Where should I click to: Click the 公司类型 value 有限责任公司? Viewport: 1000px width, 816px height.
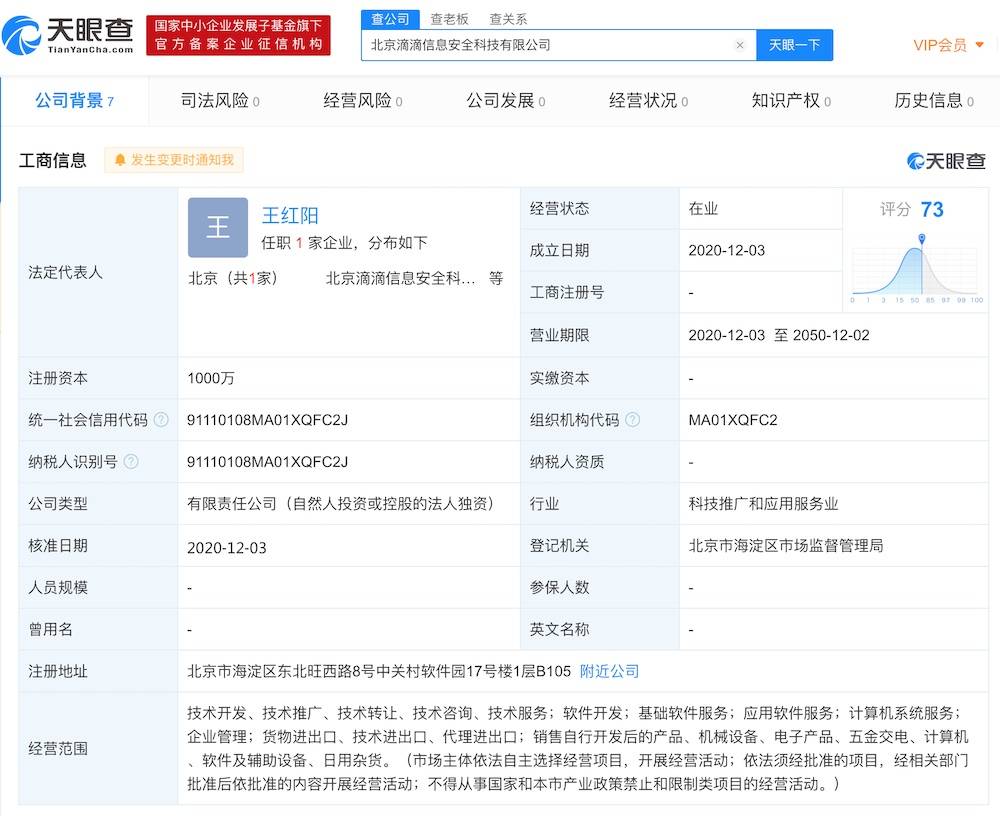click(x=341, y=504)
